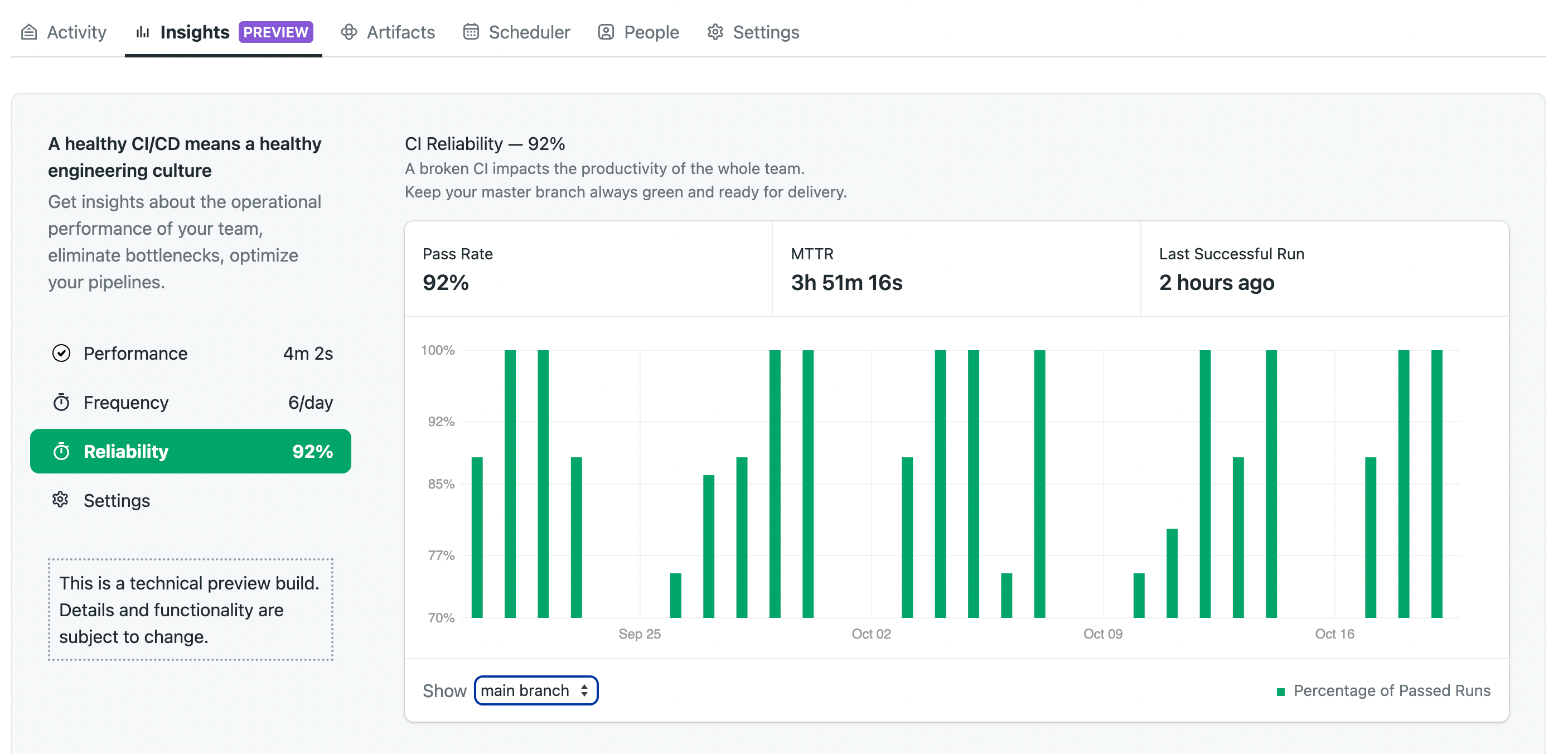Click the top Settings gear icon

pos(715,32)
